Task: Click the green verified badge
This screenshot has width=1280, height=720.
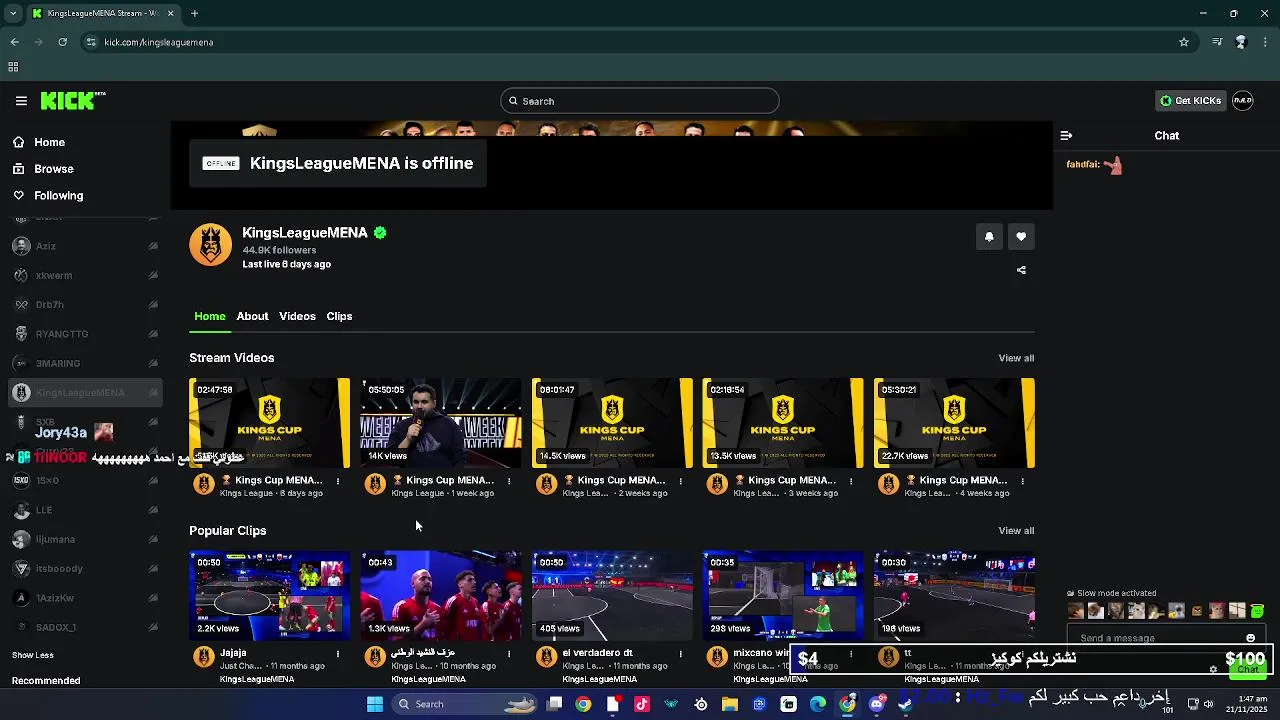Action: (380, 233)
